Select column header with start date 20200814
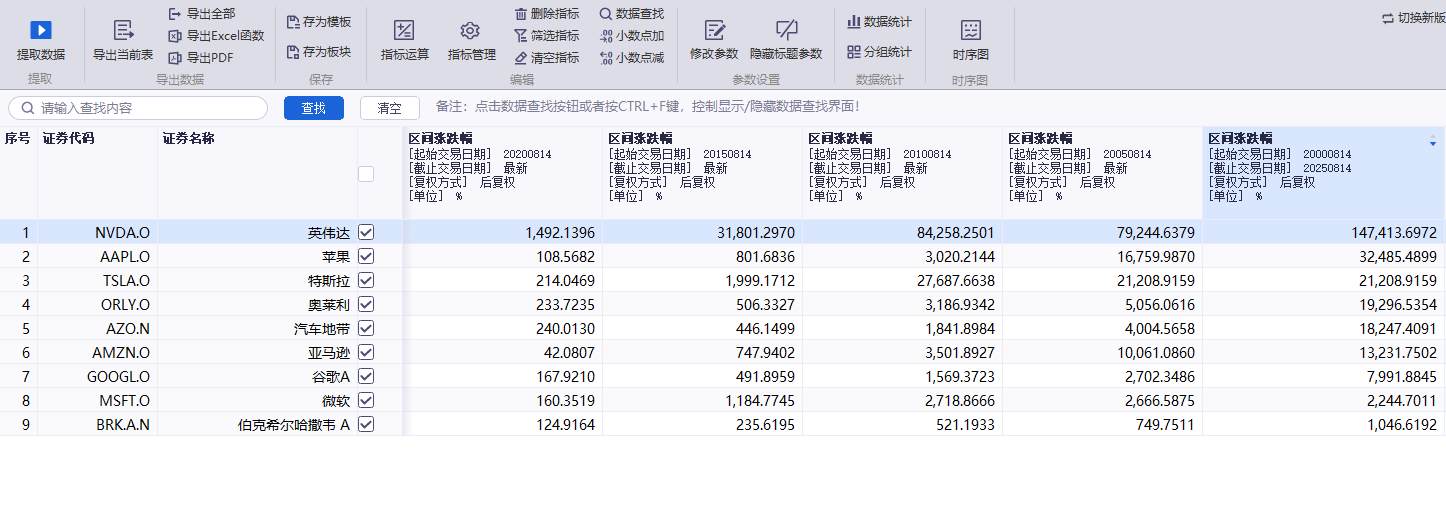This screenshot has width=1446, height=527. point(503,173)
